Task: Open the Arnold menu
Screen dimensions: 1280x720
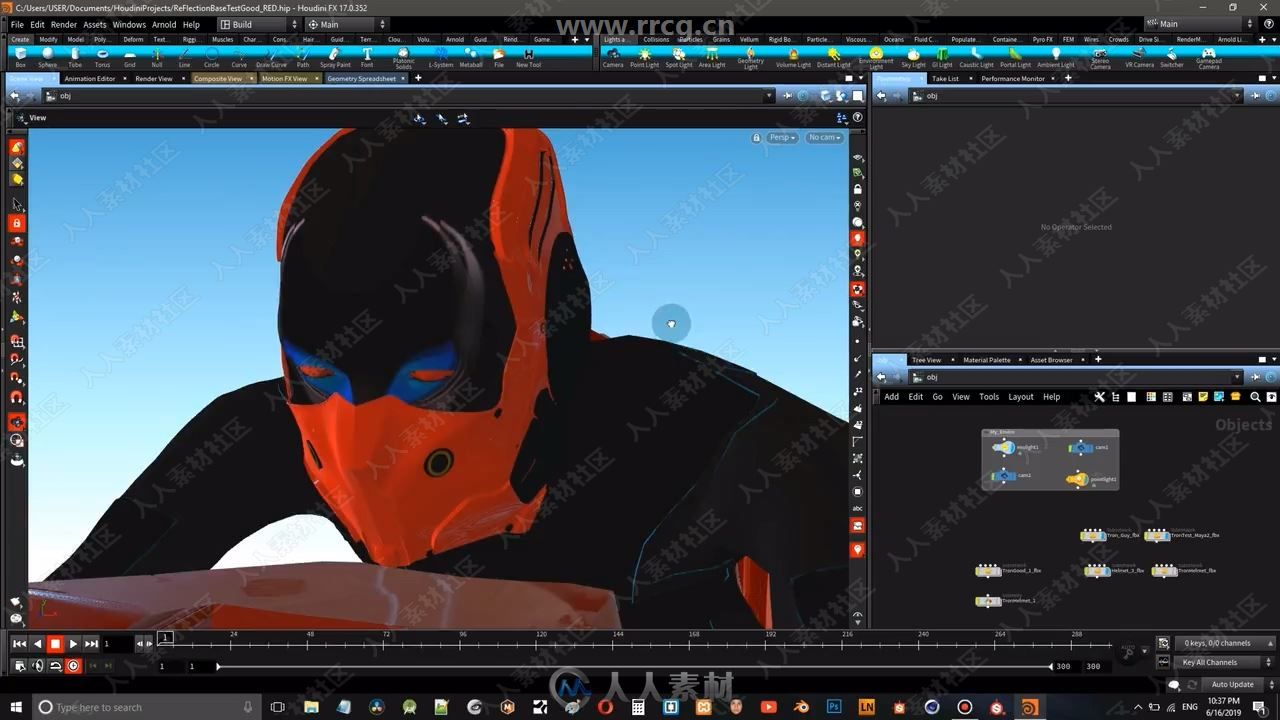Action: (x=164, y=24)
